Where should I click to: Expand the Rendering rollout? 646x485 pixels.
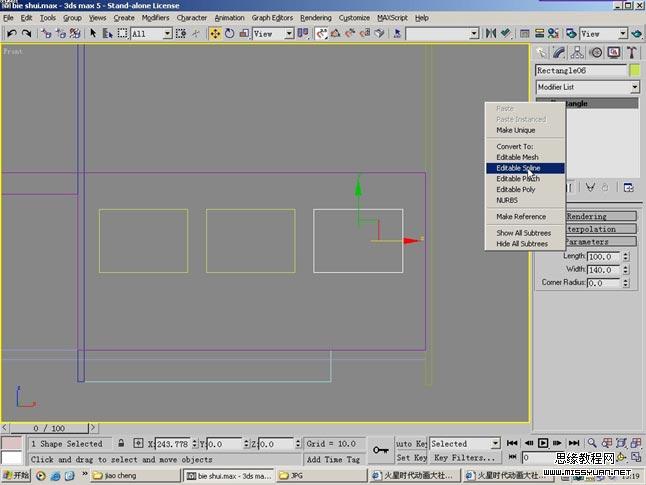tap(601, 216)
